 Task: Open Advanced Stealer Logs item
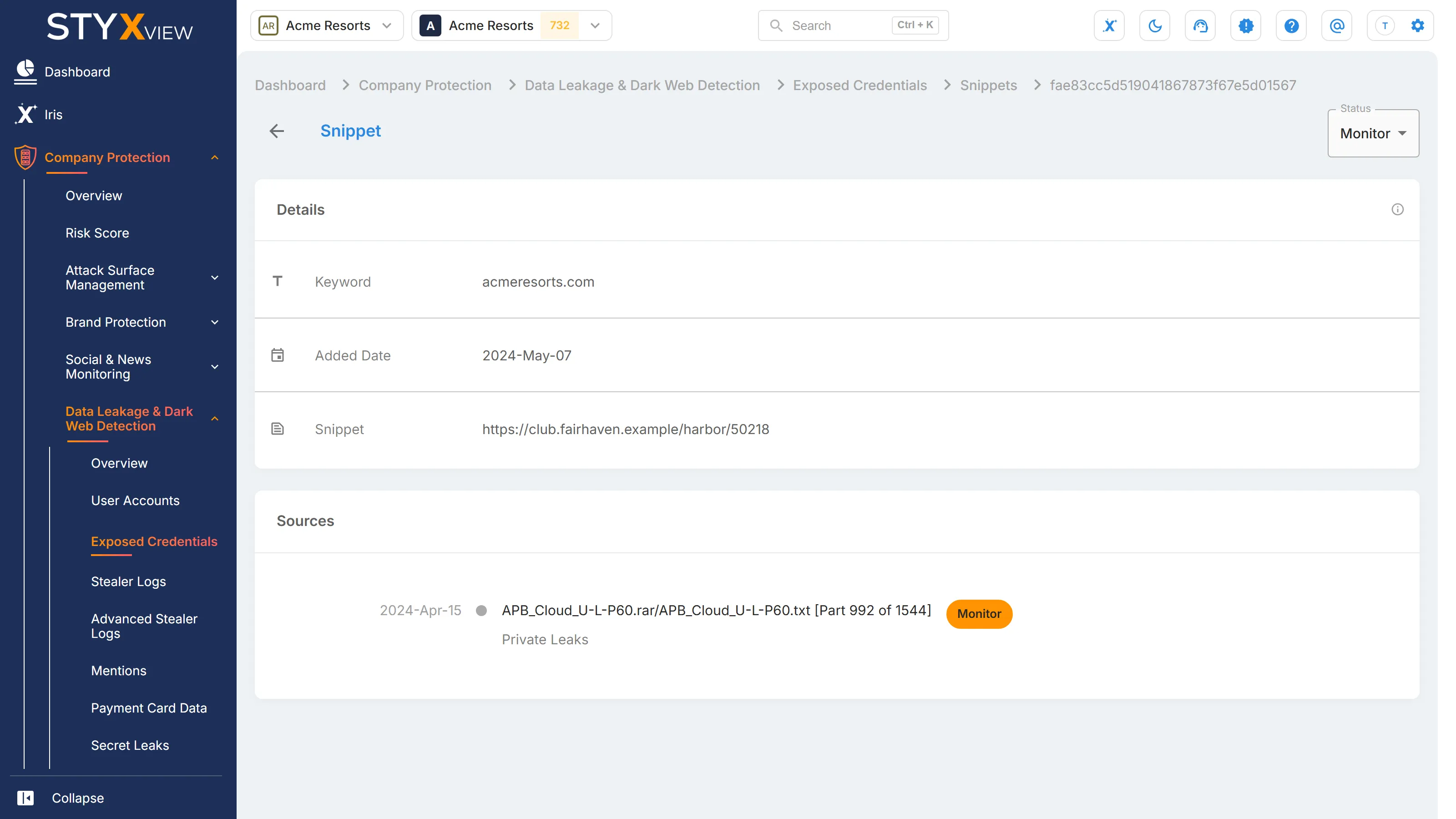(x=144, y=626)
